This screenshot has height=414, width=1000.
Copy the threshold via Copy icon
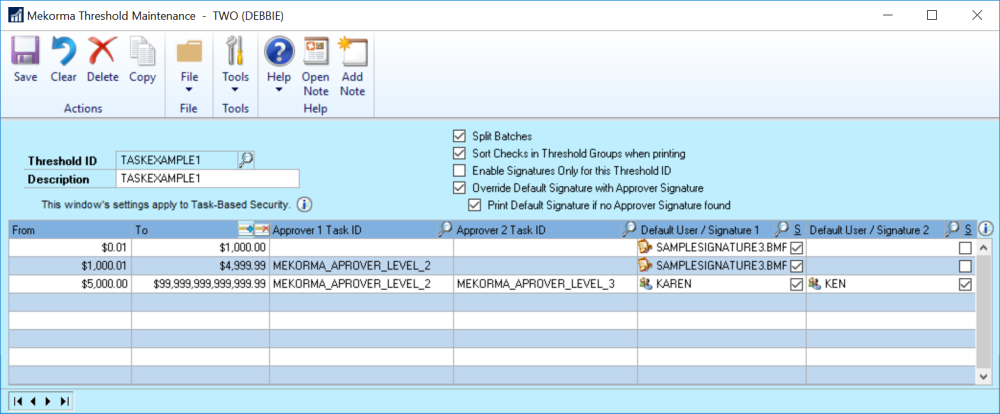pyautogui.click(x=142, y=60)
